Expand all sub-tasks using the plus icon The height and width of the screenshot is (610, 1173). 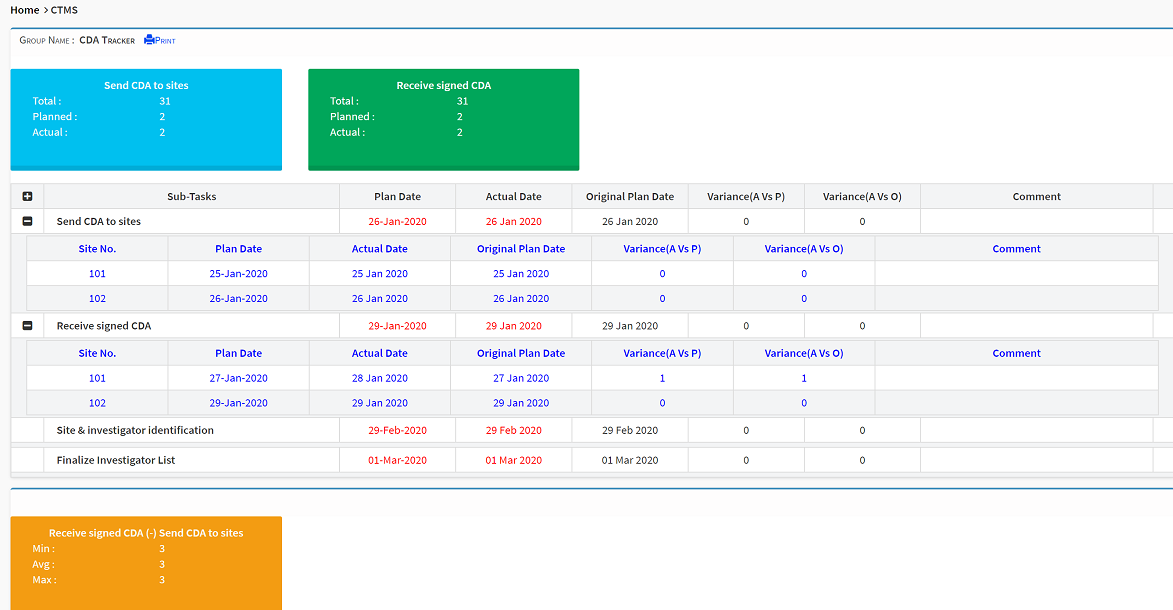(25, 196)
